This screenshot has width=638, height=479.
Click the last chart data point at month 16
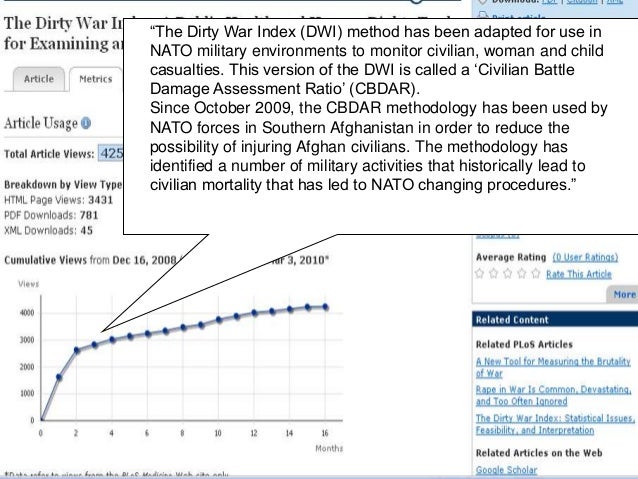325,307
